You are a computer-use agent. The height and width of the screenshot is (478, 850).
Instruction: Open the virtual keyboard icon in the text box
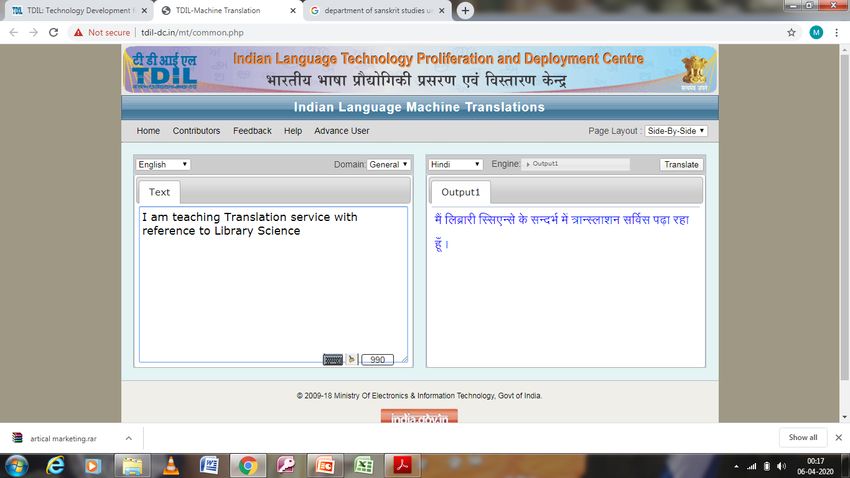[333, 359]
